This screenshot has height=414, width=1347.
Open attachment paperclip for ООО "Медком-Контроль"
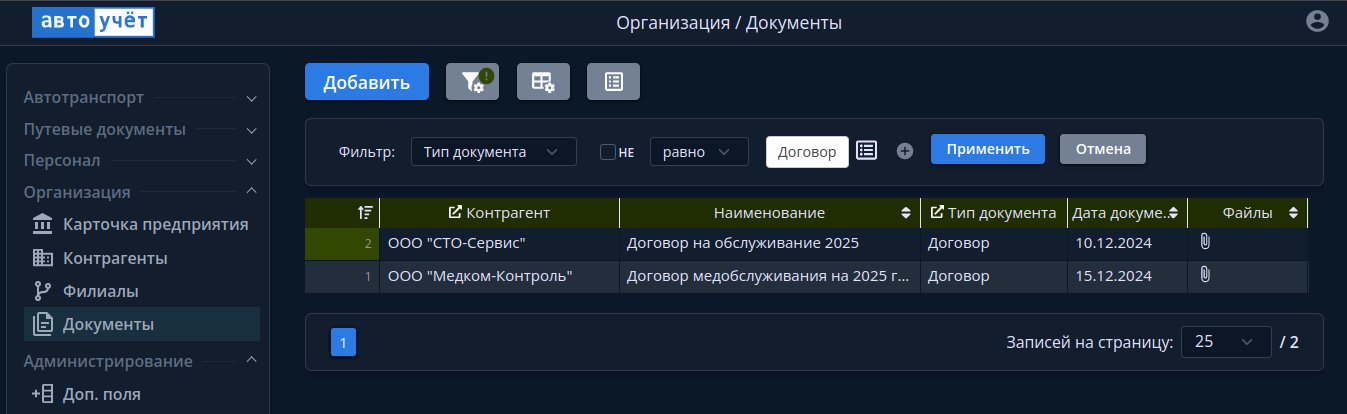click(x=1205, y=275)
